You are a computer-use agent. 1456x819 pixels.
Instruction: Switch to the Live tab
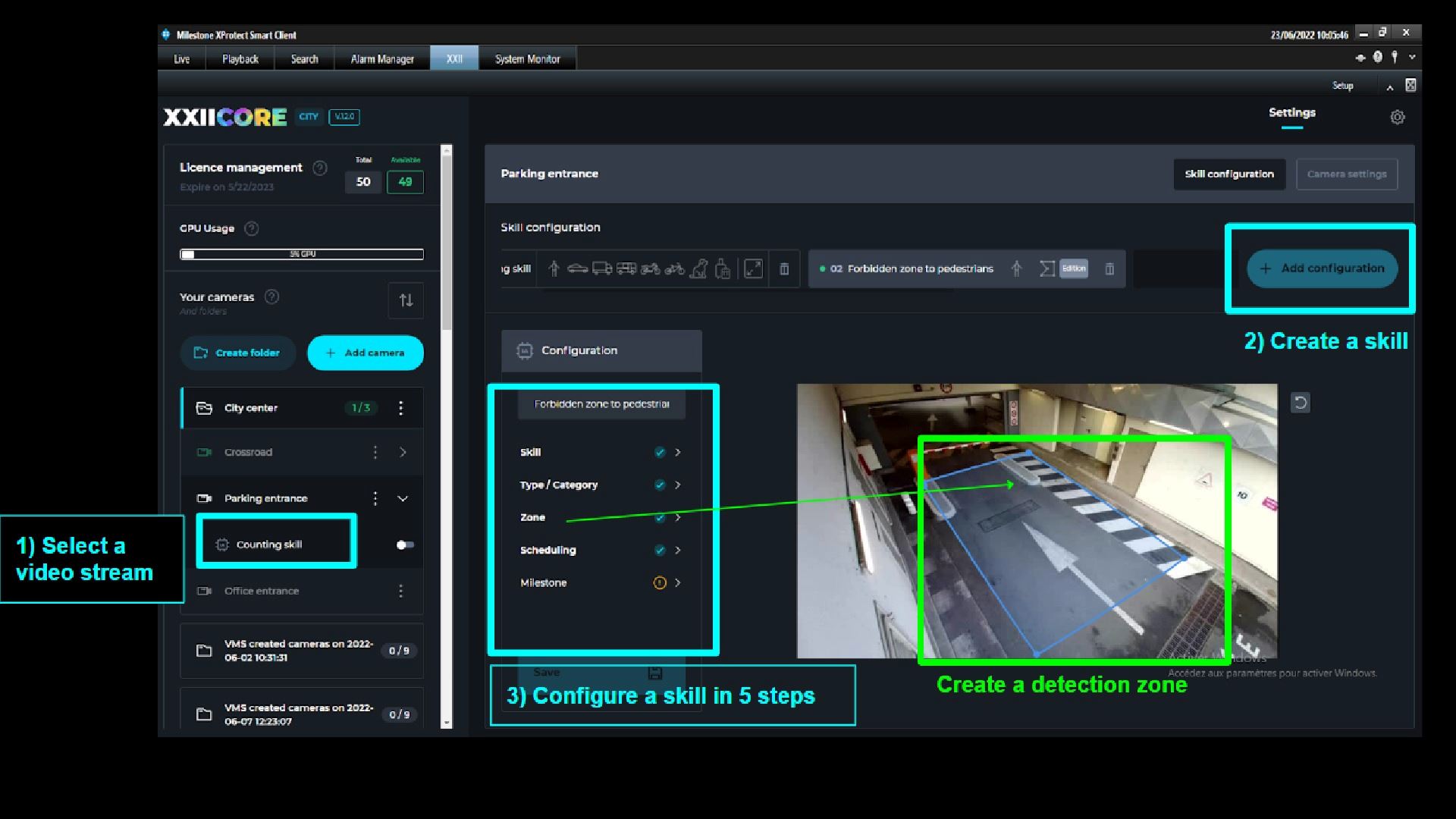click(182, 58)
